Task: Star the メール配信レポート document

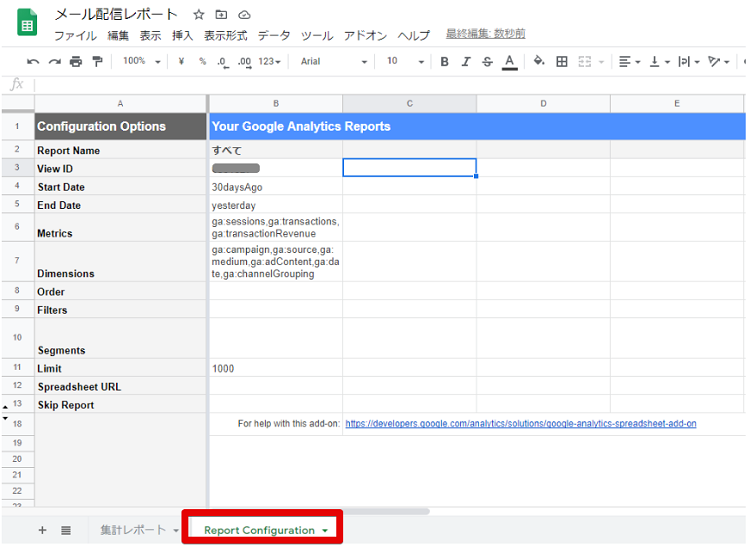Action: (199, 15)
